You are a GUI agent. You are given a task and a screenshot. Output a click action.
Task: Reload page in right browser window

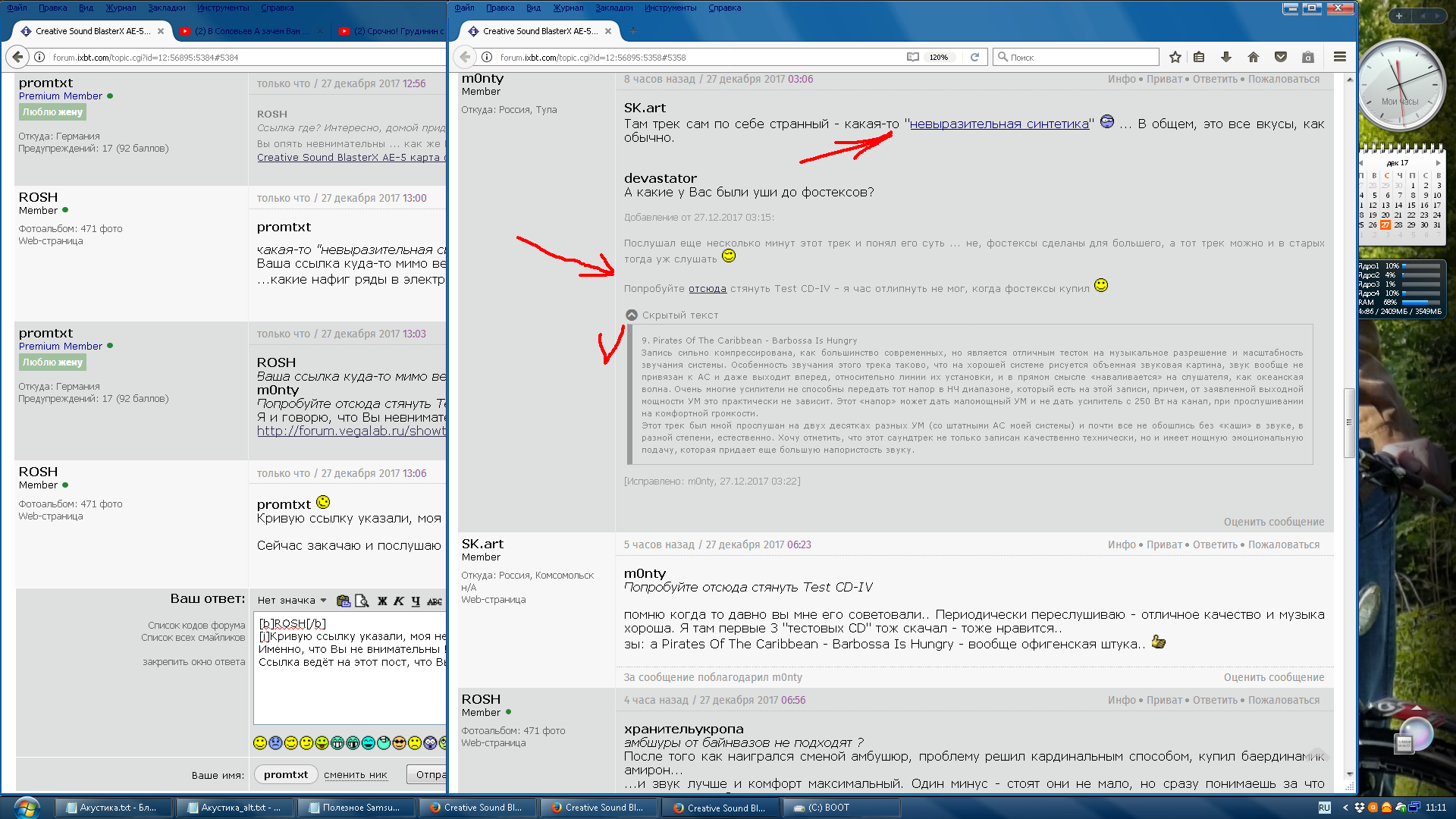coord(974,57)
